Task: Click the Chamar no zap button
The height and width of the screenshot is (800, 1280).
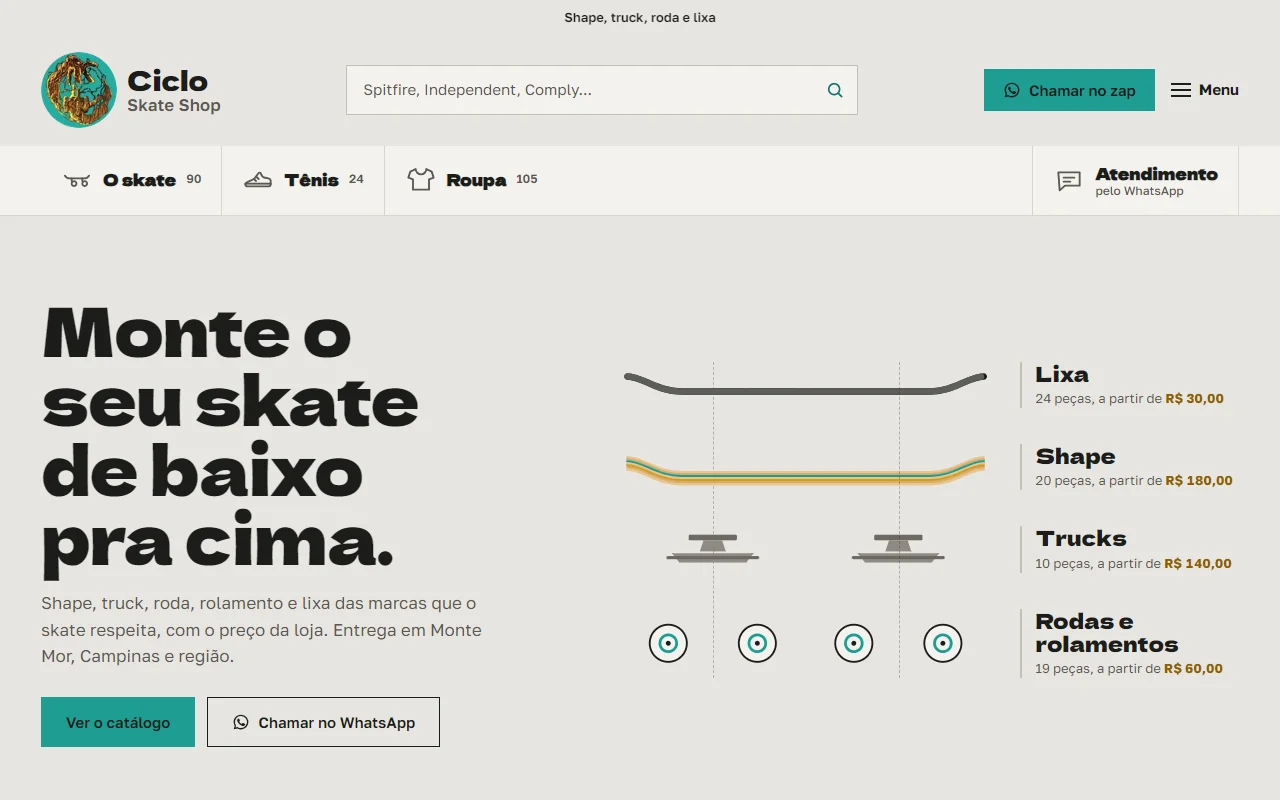Action: pos(1069,90)
